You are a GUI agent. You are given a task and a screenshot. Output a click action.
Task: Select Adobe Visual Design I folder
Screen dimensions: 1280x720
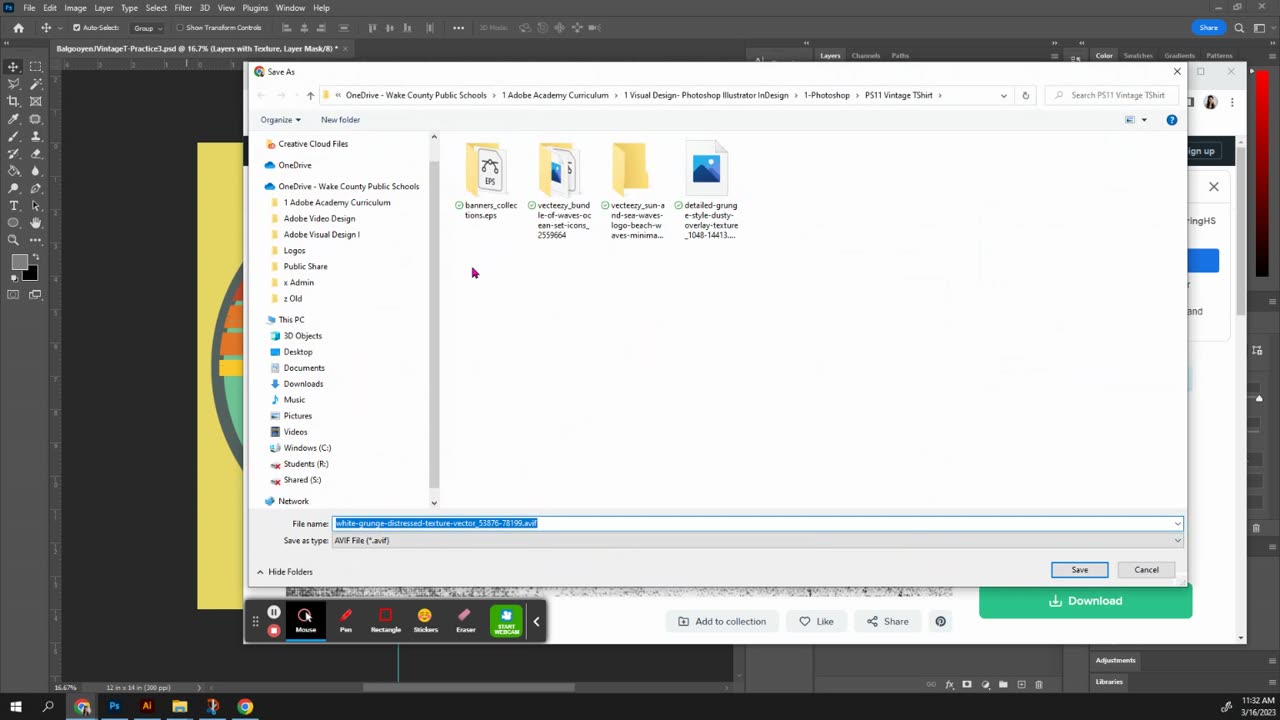pos(321,234)
